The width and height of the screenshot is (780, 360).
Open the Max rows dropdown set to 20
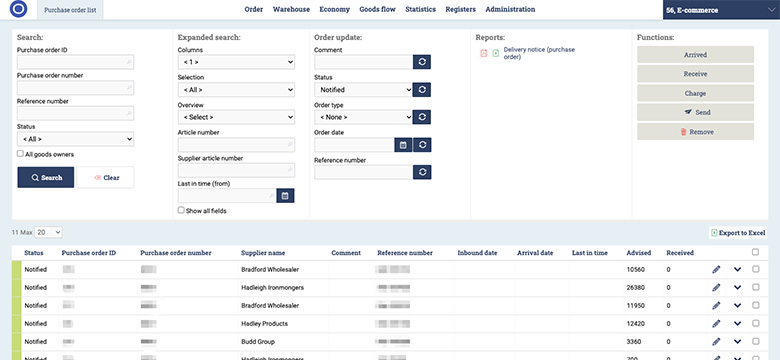48,232
